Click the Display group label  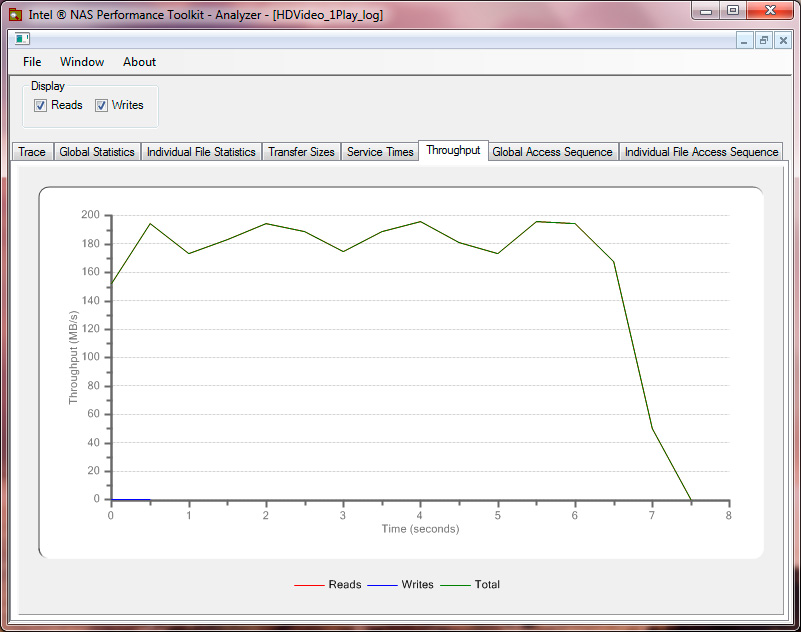[x=48, y=86]
